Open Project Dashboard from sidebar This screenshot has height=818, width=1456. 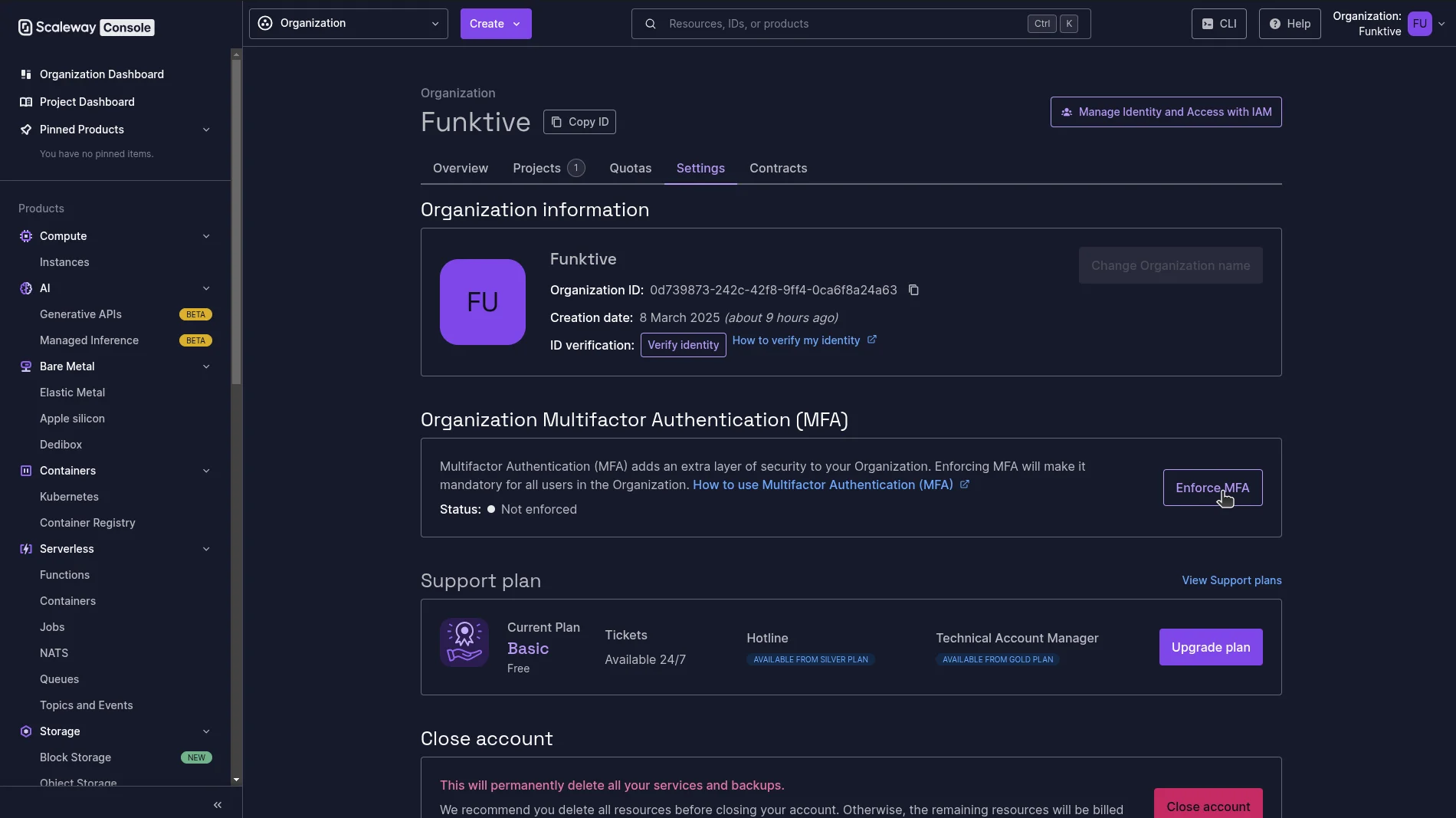coord(87,102)
